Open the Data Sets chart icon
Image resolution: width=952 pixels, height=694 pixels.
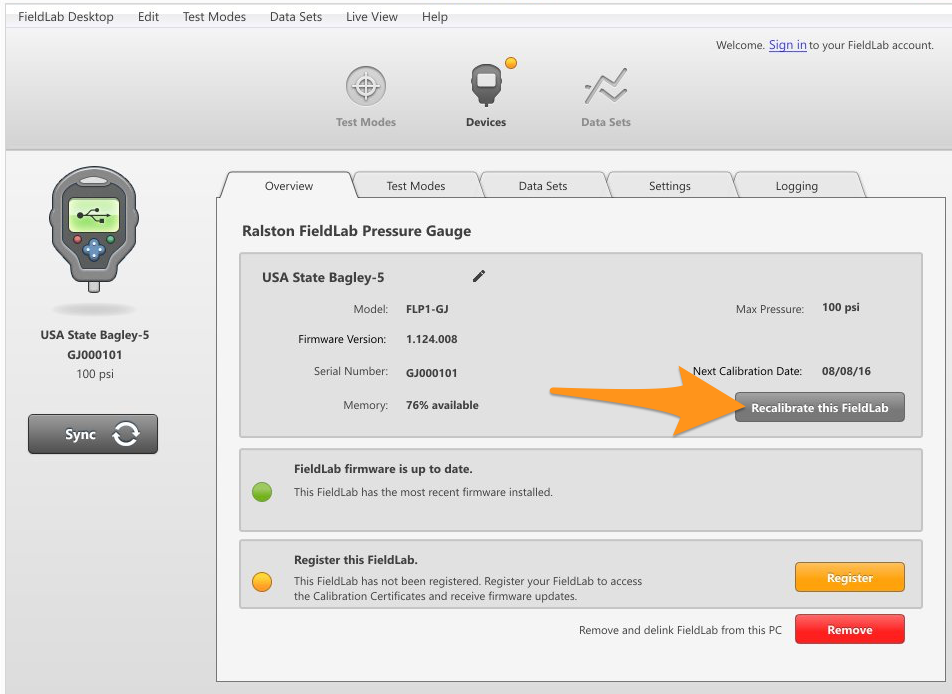click(x=605, y=86)
